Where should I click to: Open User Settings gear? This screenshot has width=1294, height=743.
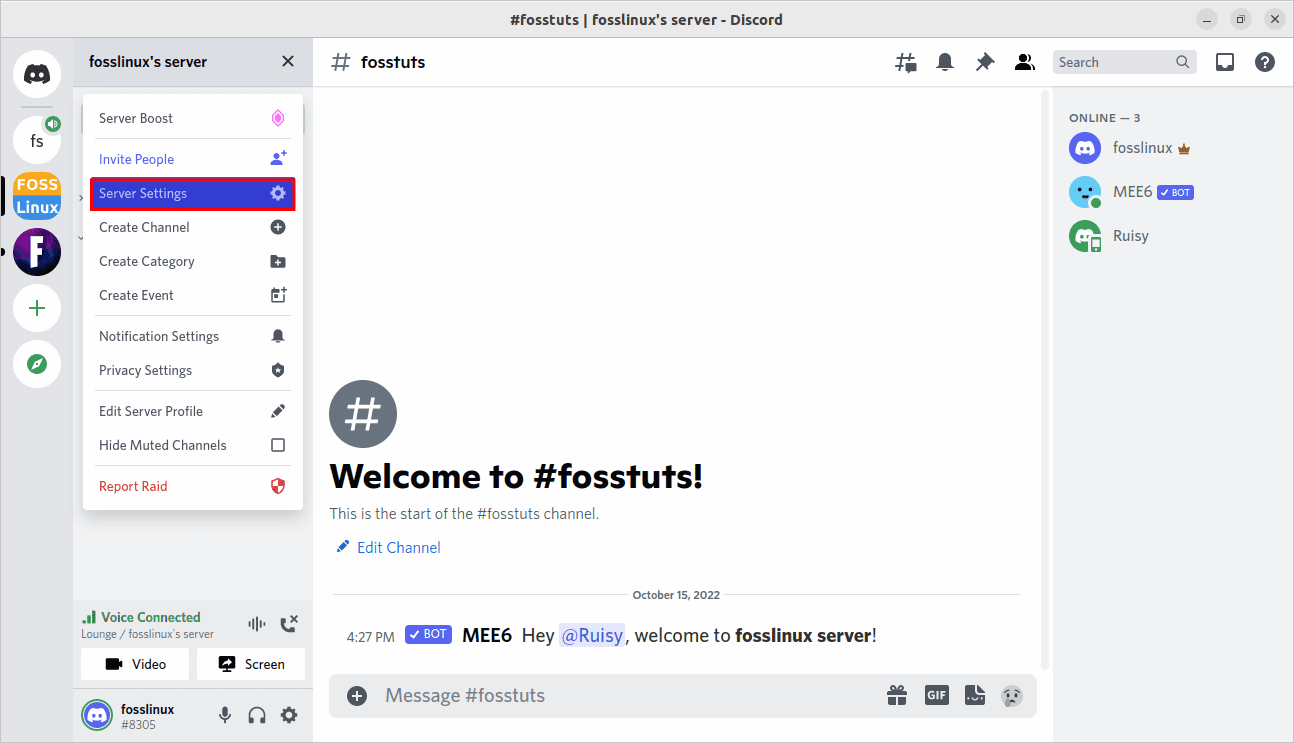coord(289,715)
